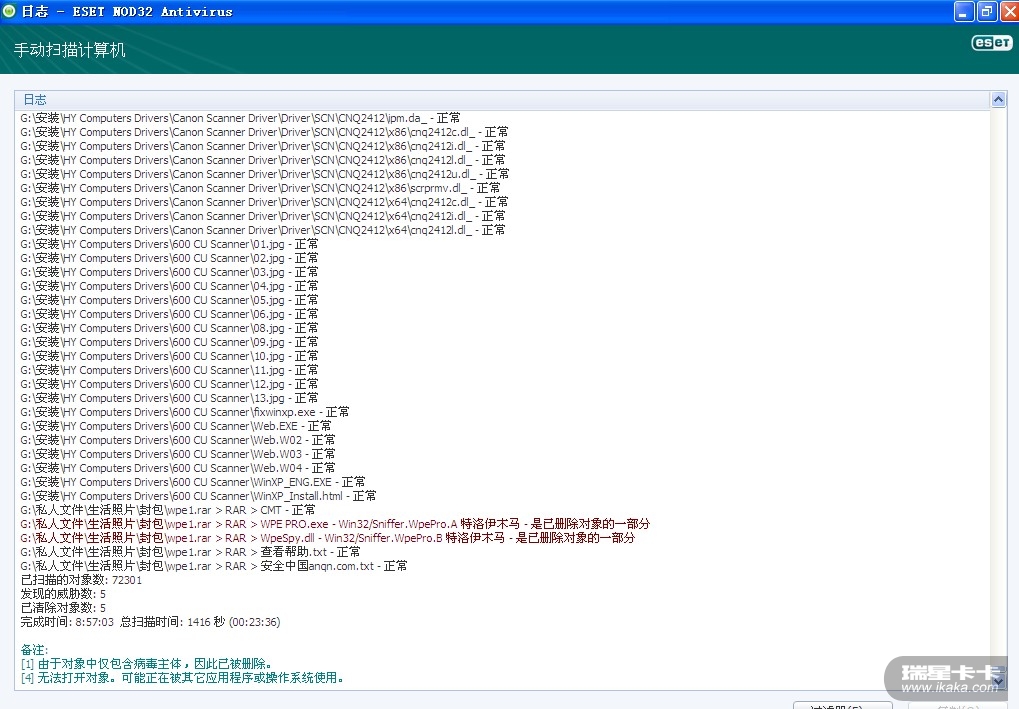
Task: Minimize the ESET NOD32 log window
Action: 963,12
